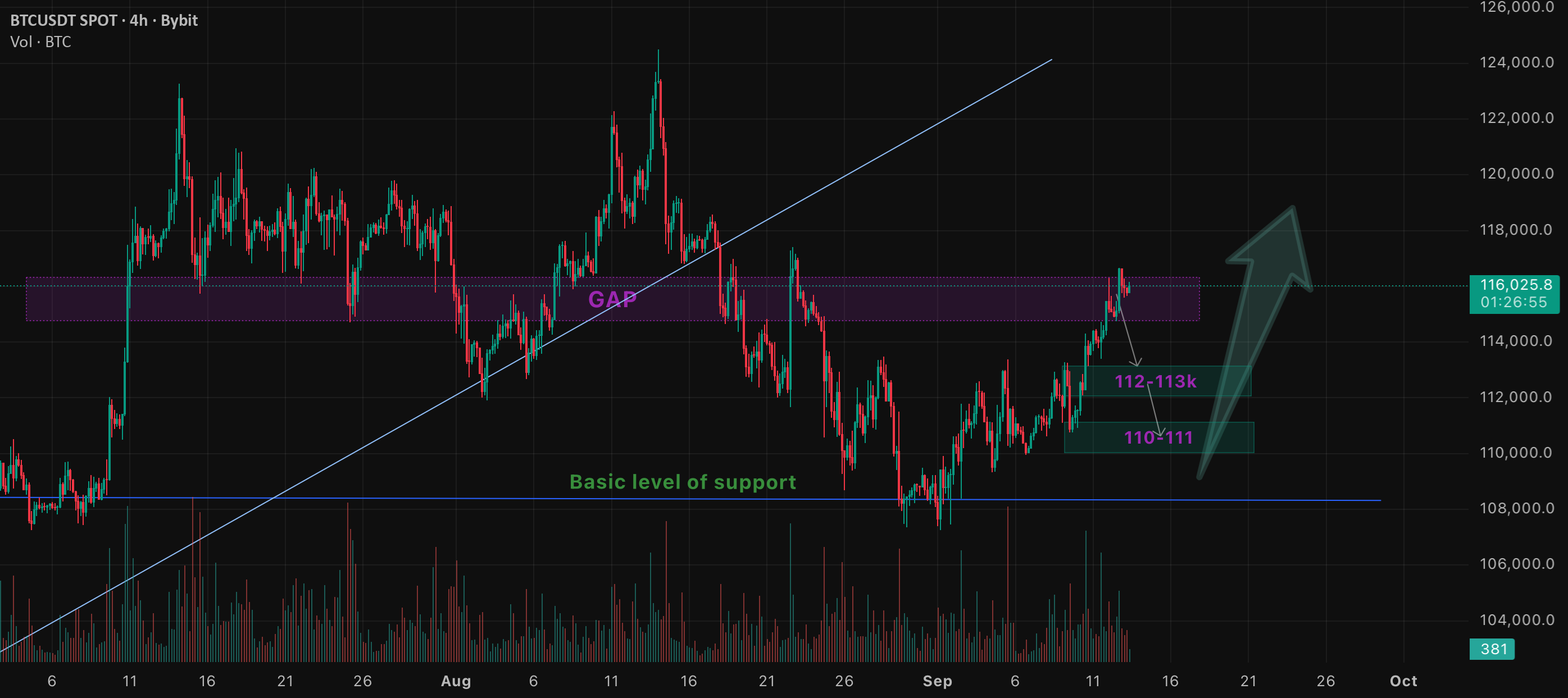This screenshot has width=1568, height=698.
Task: Click the 120,000.0 price axis label
Action: click(x=1516, y=174)
